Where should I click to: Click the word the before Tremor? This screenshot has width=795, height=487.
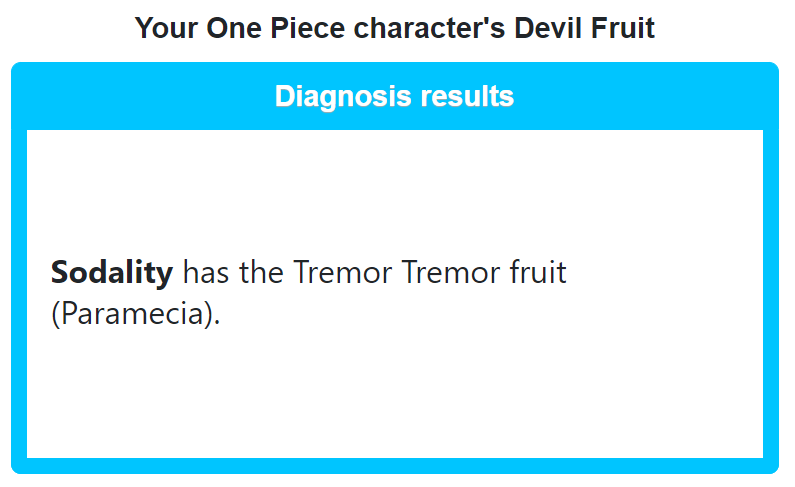(261, 272)
